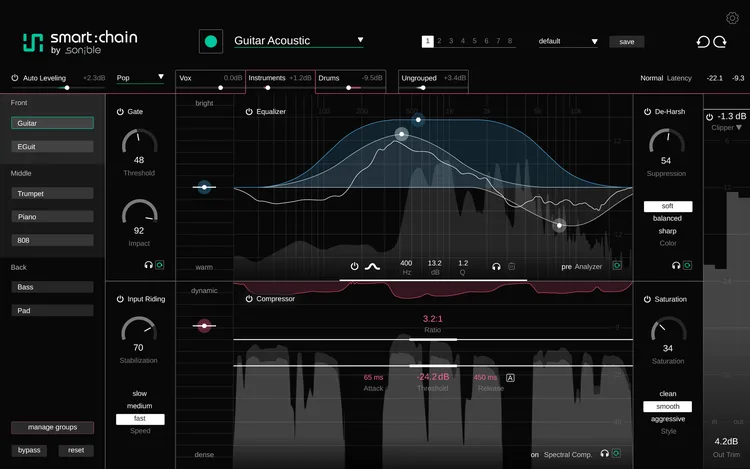750x469 pixels.
Task: Select the EGuit track
Action: [x=52, y=147]
